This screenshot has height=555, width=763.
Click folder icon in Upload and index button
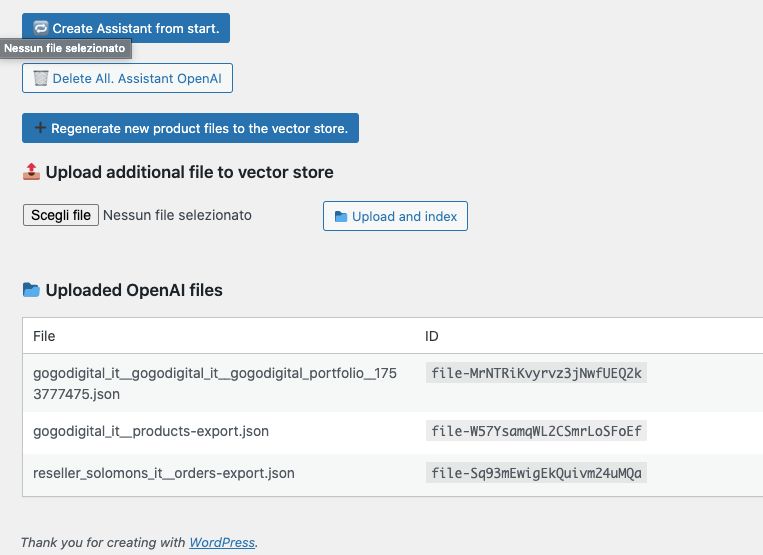[x=341, y=216]
